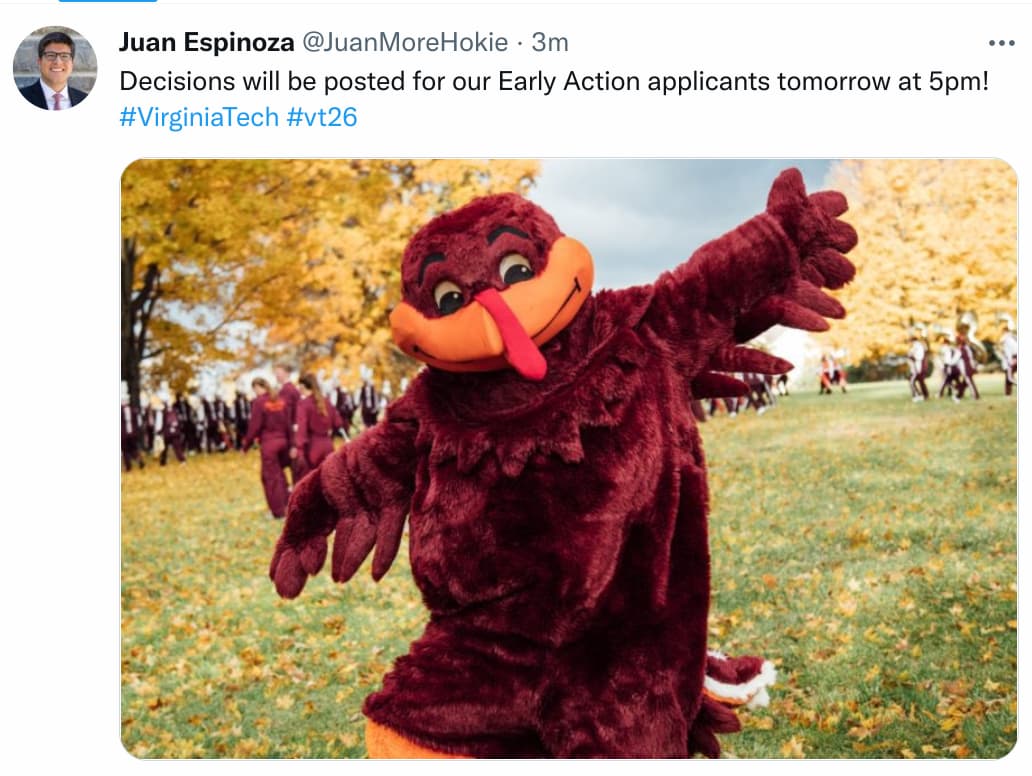This screenshot has height=776, width=1032.
Task: Click the blue active tab indicator at top
Action: click(x=108, y=1)
